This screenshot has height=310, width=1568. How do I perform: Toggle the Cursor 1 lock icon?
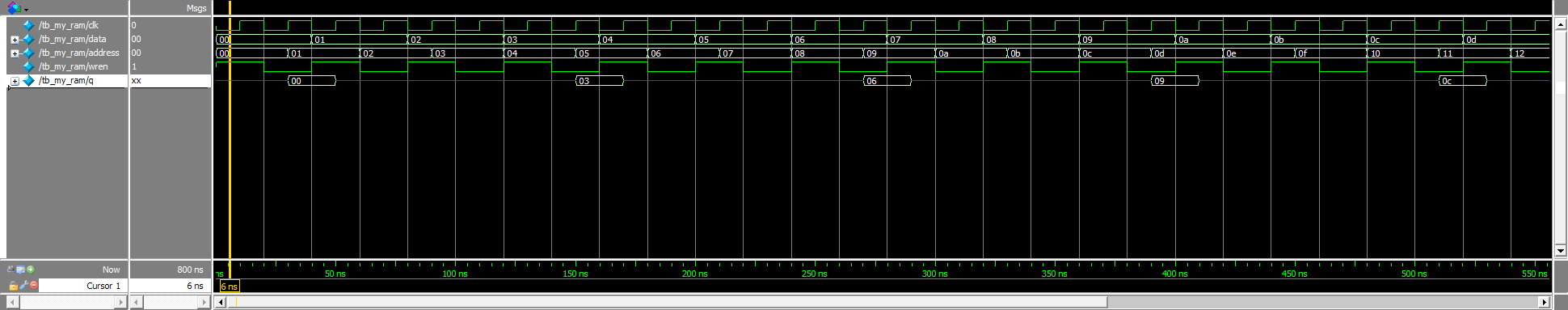pyautogui.click(x=13, y=286)
